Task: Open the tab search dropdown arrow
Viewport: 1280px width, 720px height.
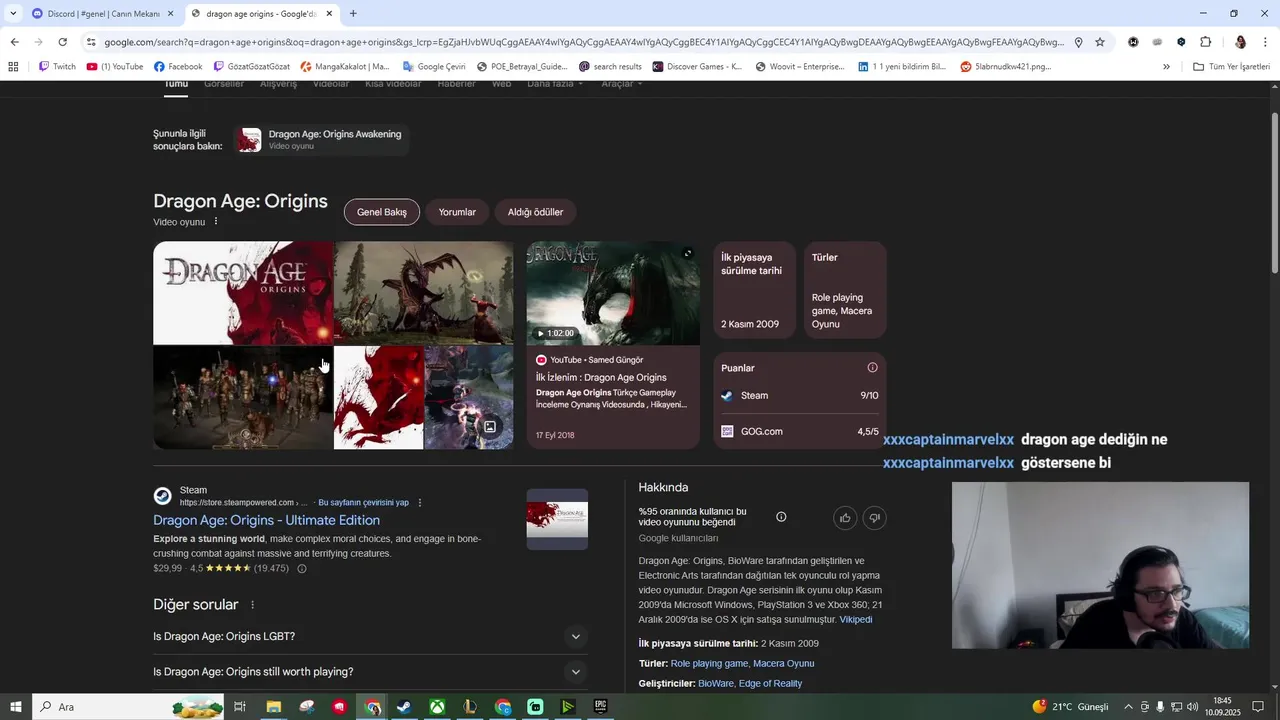Action: [13, 14]
